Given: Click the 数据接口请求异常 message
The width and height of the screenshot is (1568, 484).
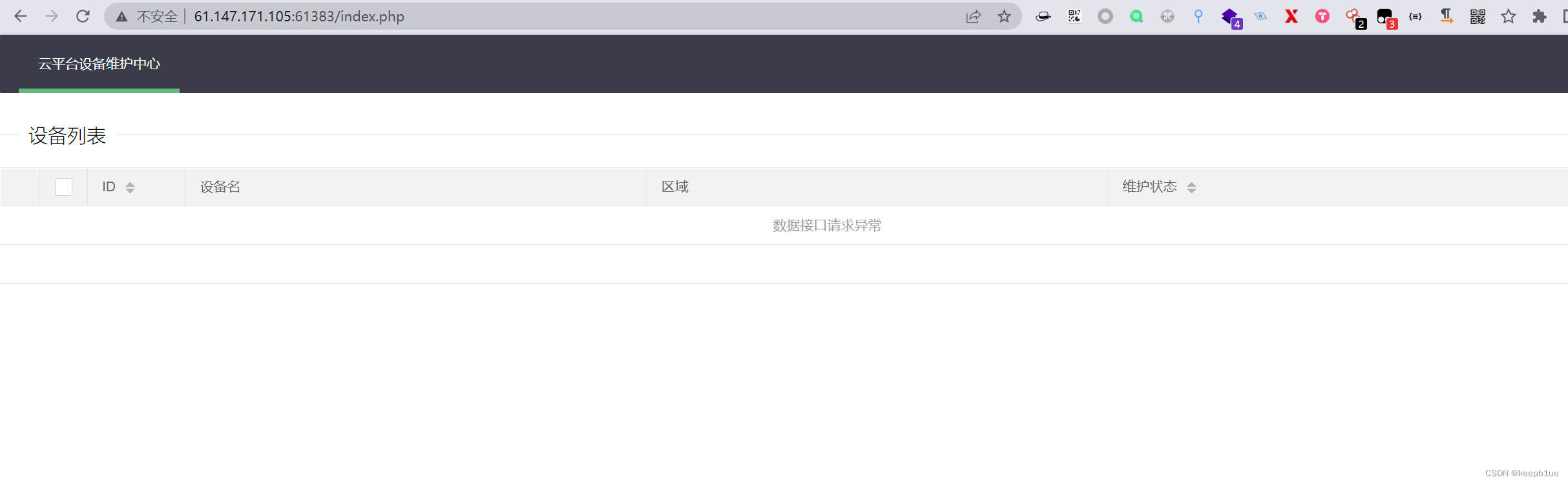Looking at the screenshot, I should point(827,226).
